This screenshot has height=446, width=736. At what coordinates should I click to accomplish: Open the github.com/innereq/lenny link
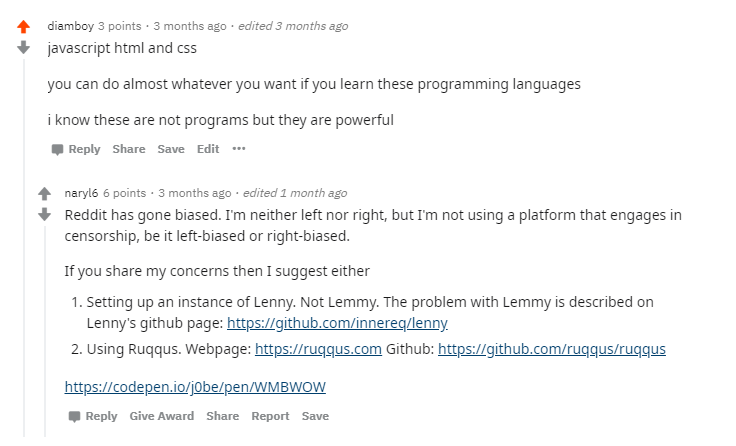click(337, 323)
